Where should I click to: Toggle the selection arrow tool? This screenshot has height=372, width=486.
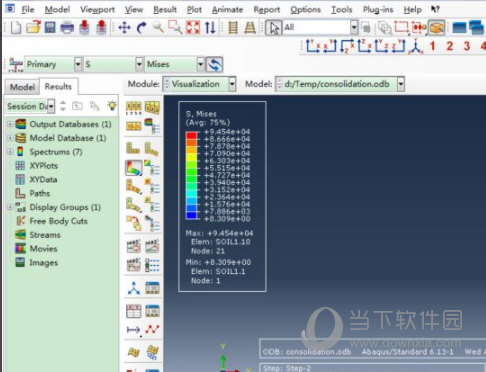coord(274,28)
